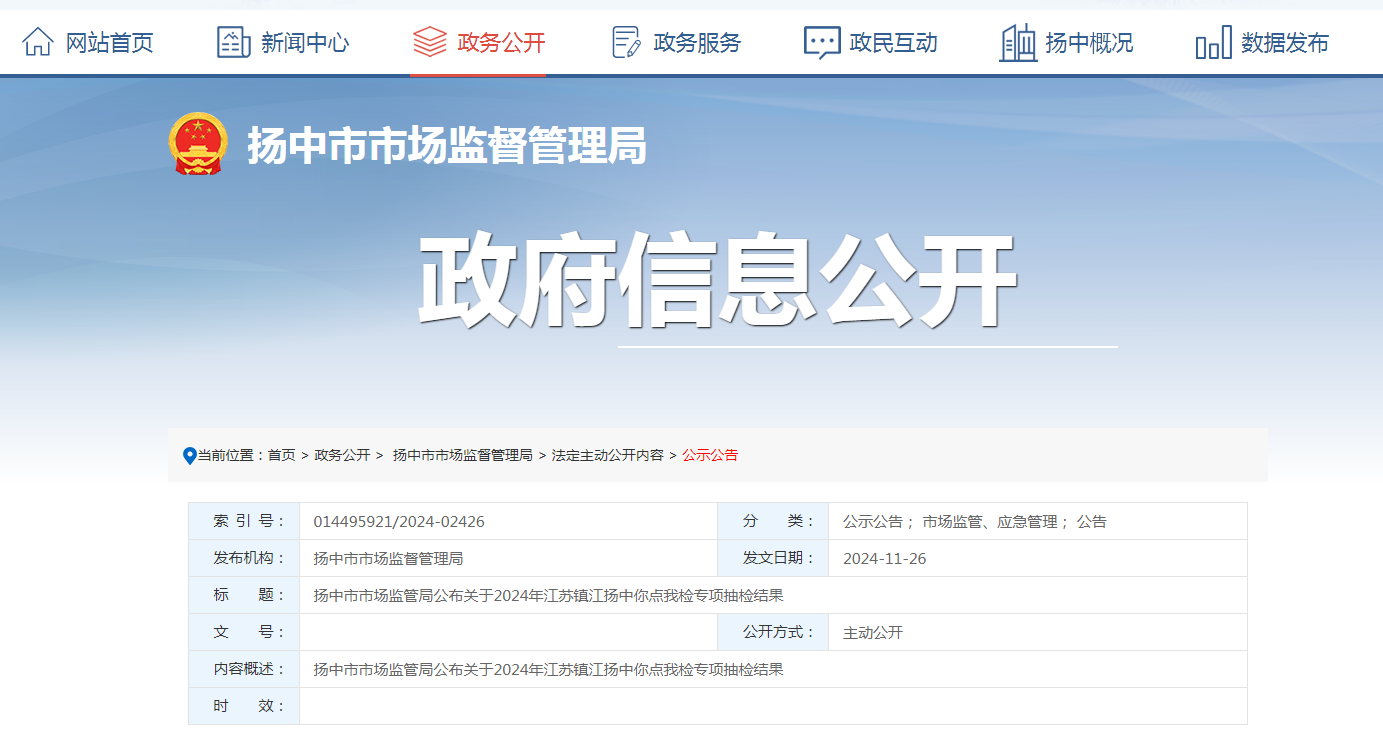
Task: Open 法定主动公开内容 breadcrumb link
Action: [608, 455]
